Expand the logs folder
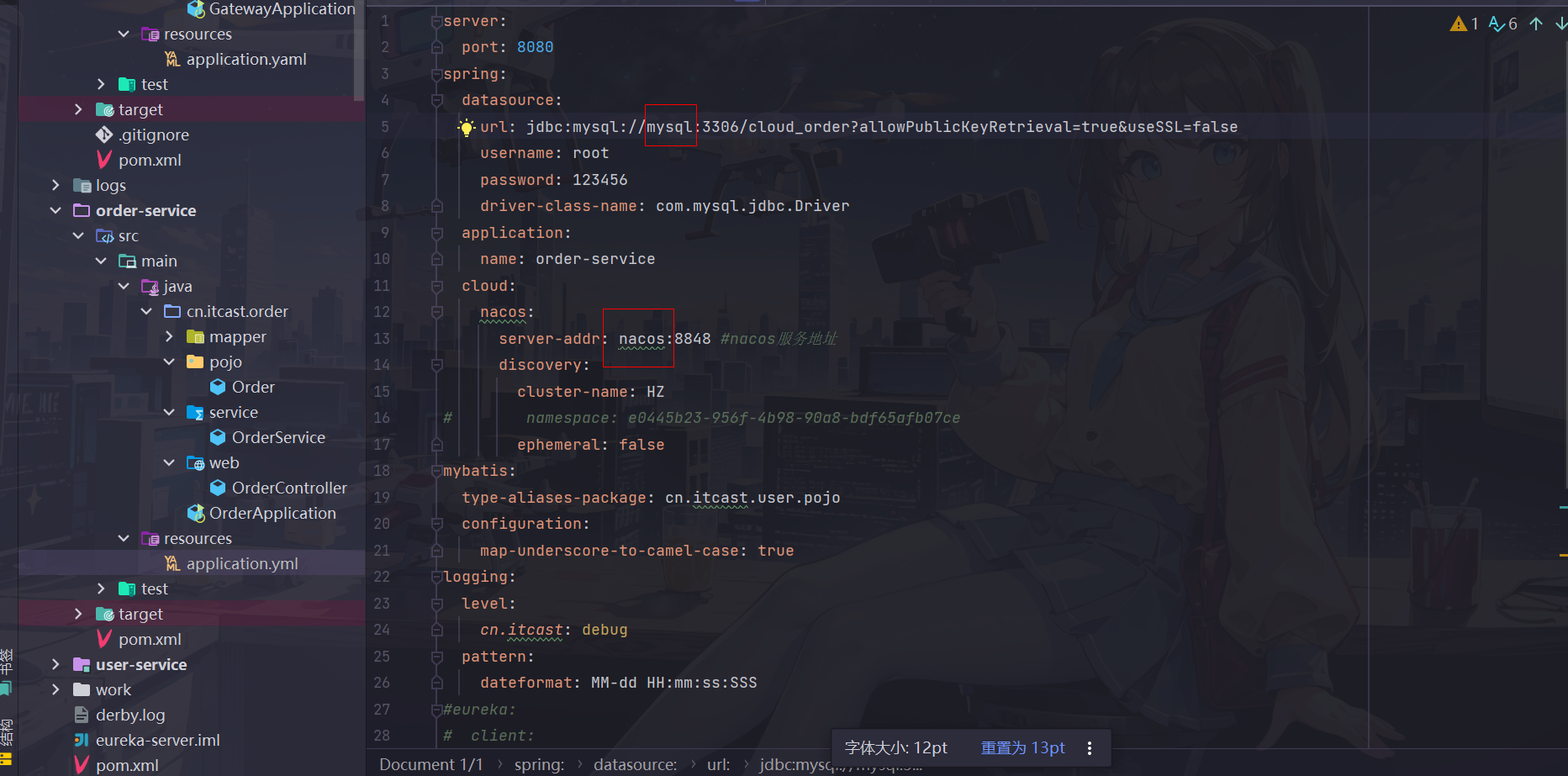 pos(55,185)
